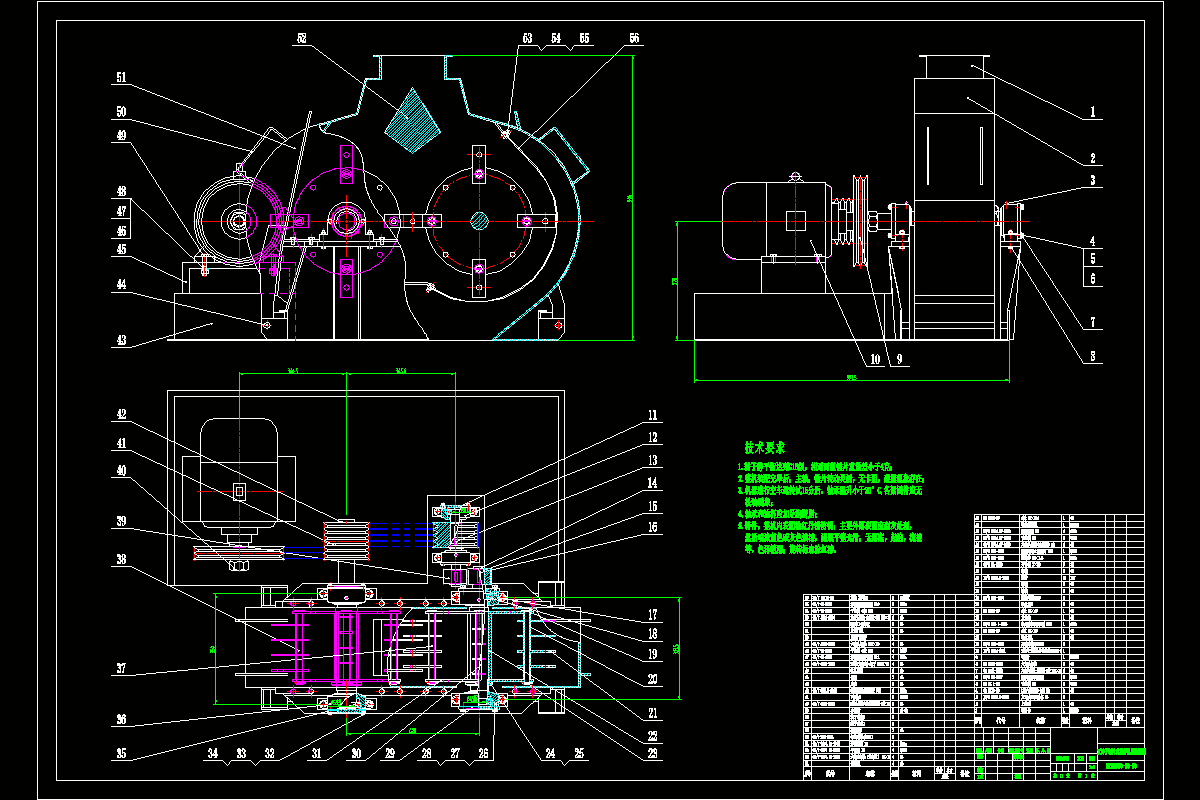This screenshot has height=800, width=1200.
Task: Pick part callout number 44
Action: pyautogui.click(x=122, y=284)
